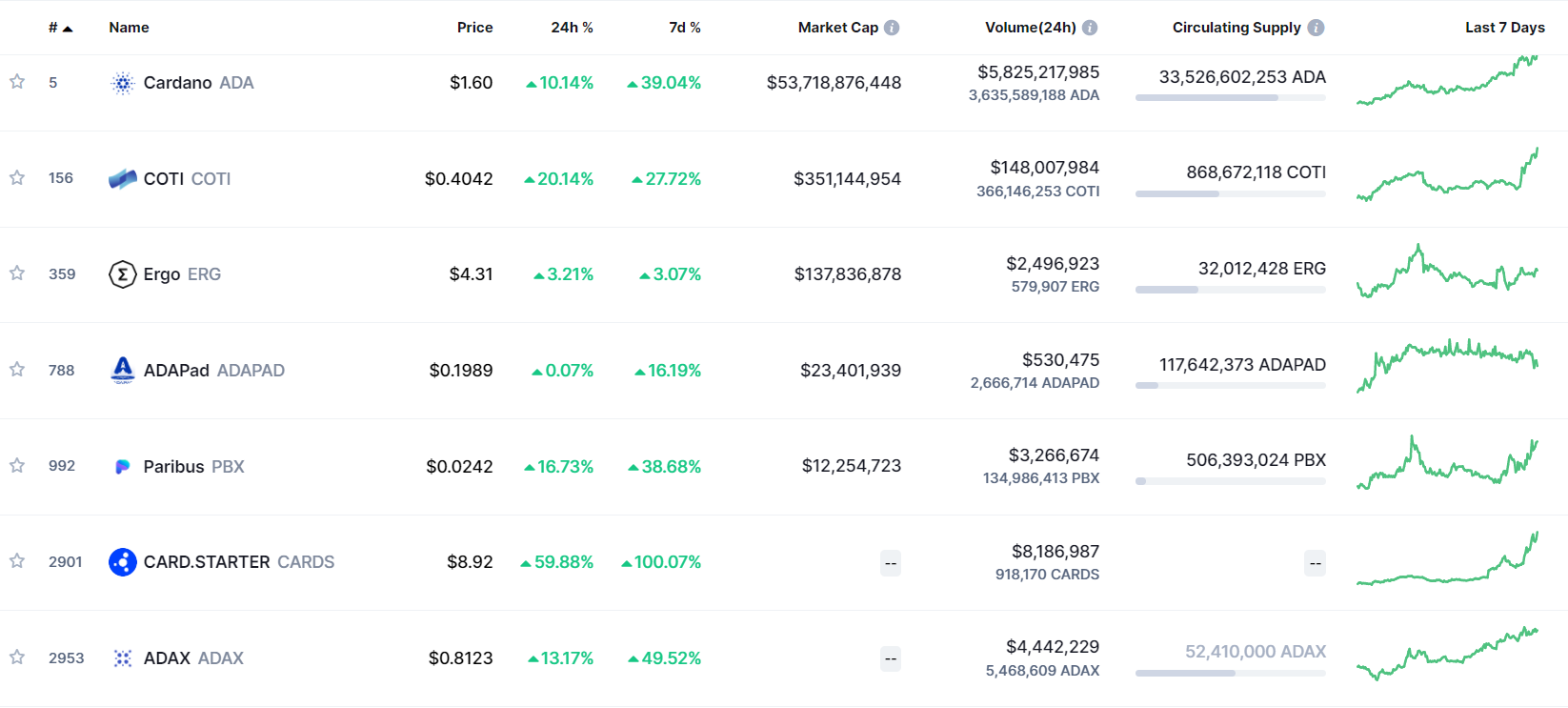Viewport: 1568px width, 708px height.
Task: Open Ergo last 7 days chart
Action: pyautogui.click(x=1447, y=272)
